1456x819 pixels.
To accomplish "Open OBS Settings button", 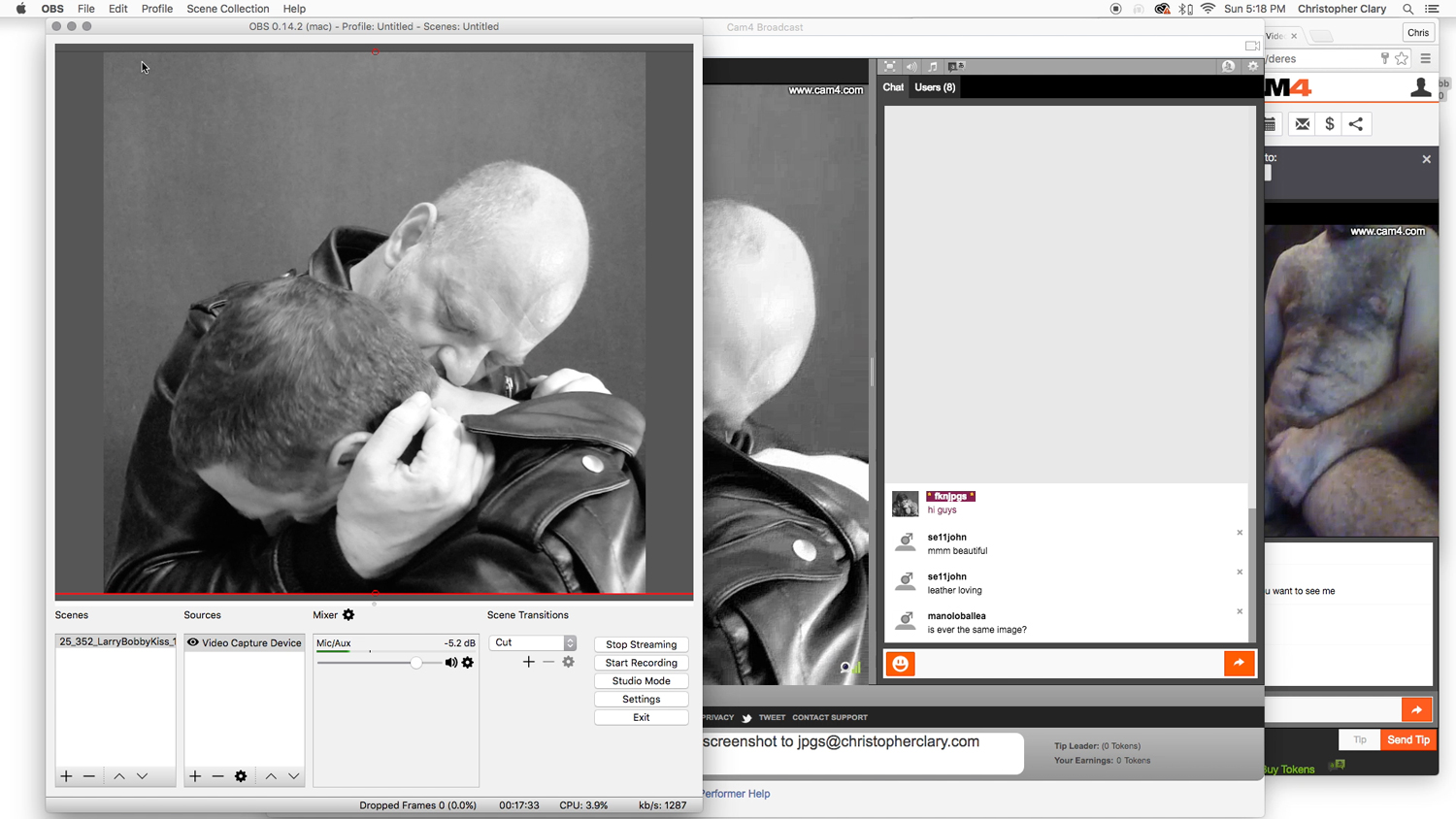I will (x=642, y=700).
